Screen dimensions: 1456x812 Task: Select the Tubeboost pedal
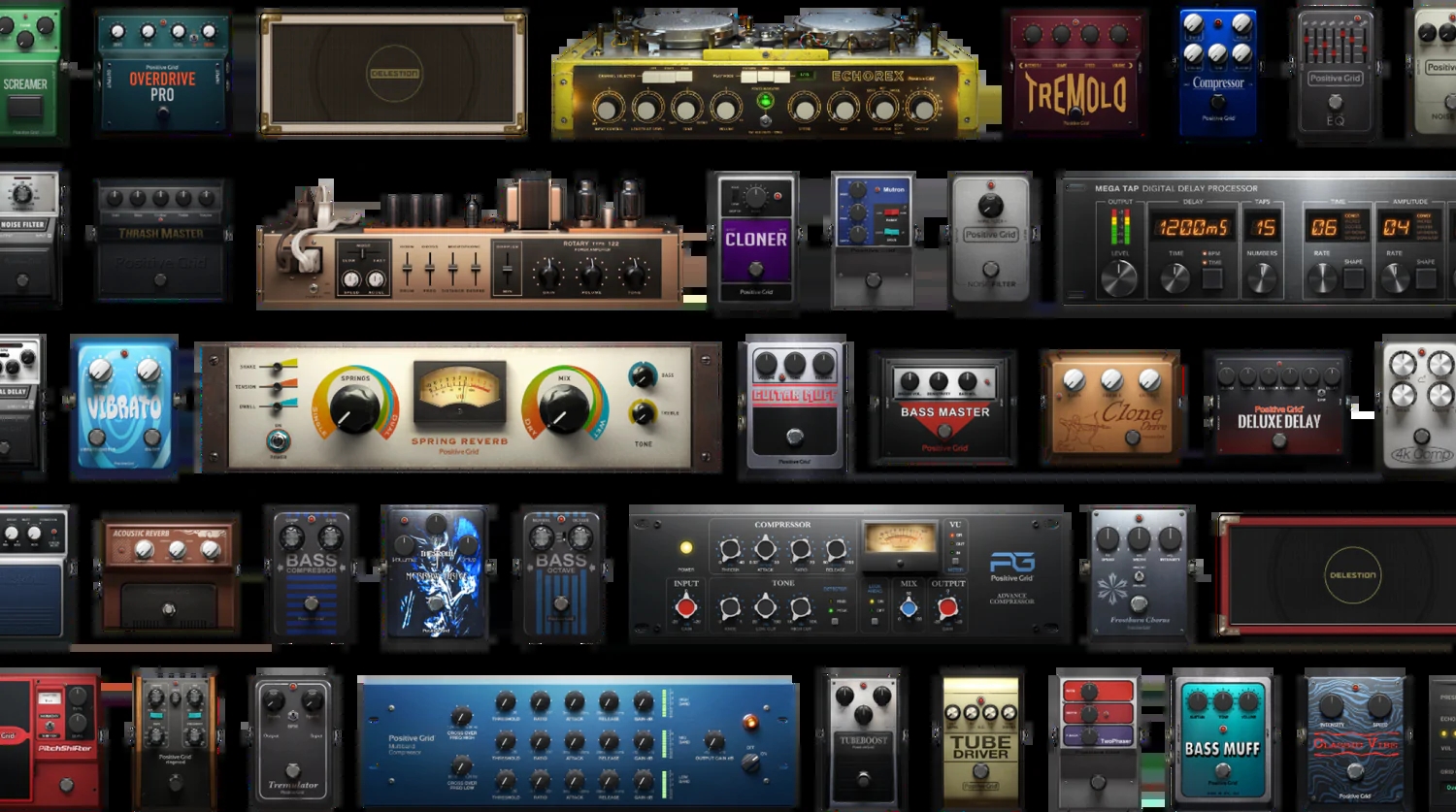coord(863,742)
